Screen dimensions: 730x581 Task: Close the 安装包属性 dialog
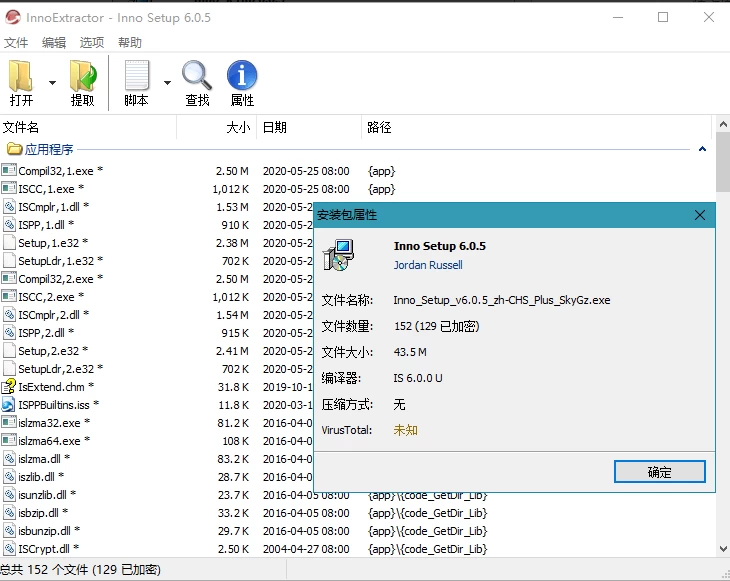click(700, 215)
